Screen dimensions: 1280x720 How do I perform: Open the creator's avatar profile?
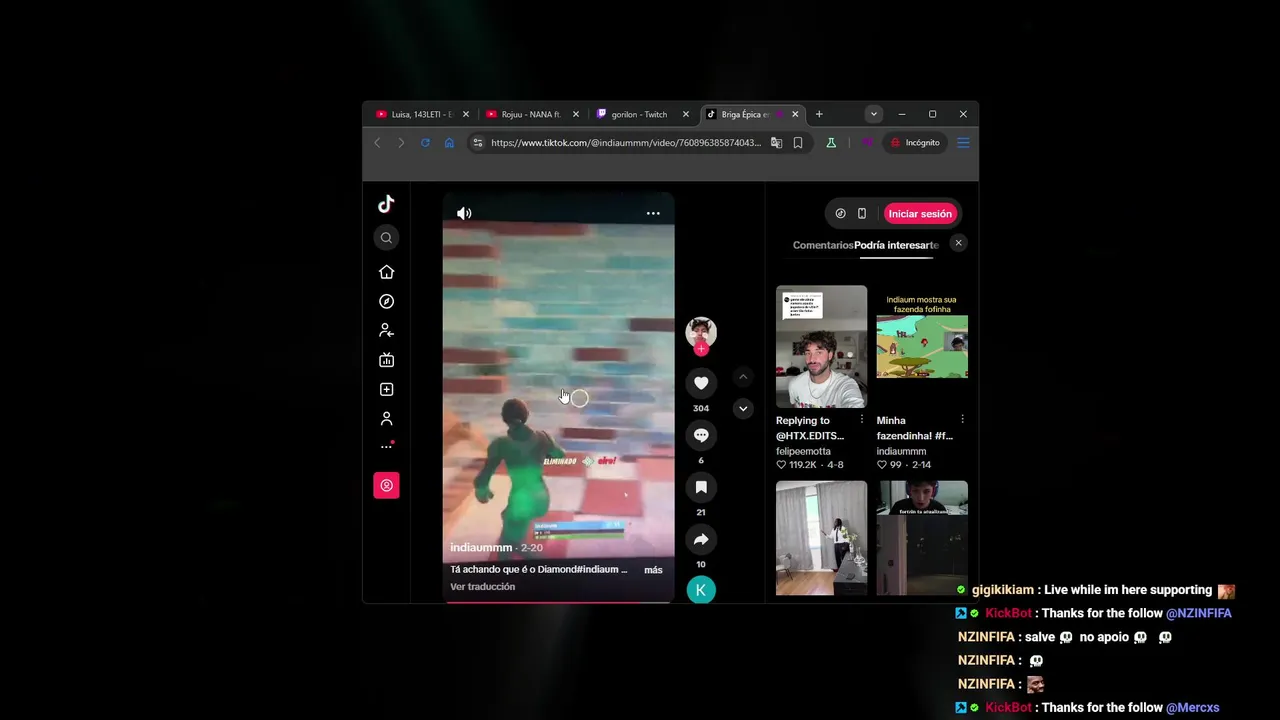click(701, 331)
